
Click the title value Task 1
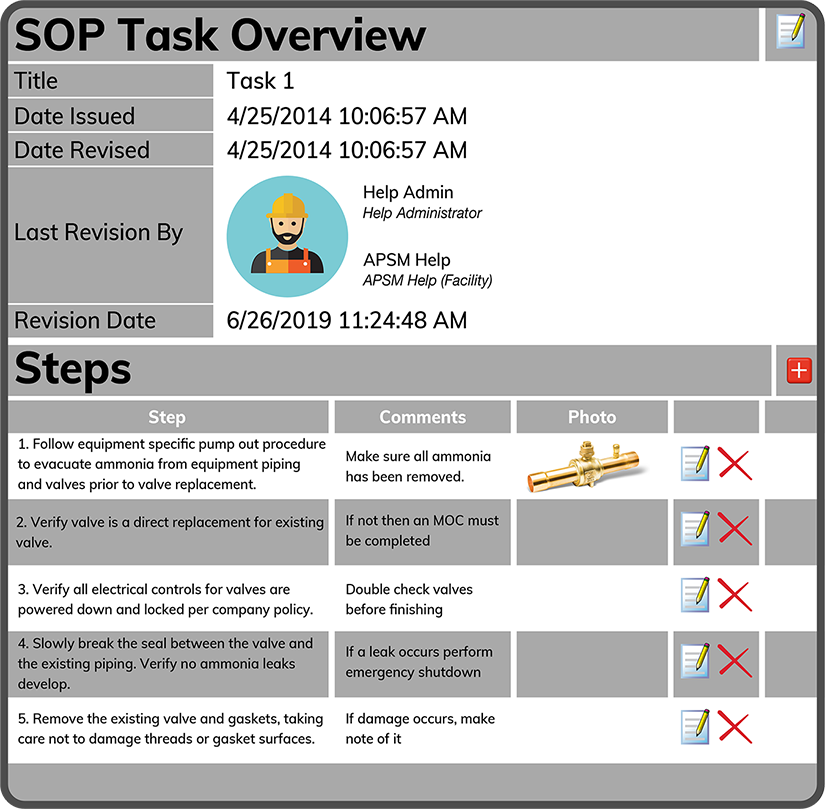[x=260, y=81]
